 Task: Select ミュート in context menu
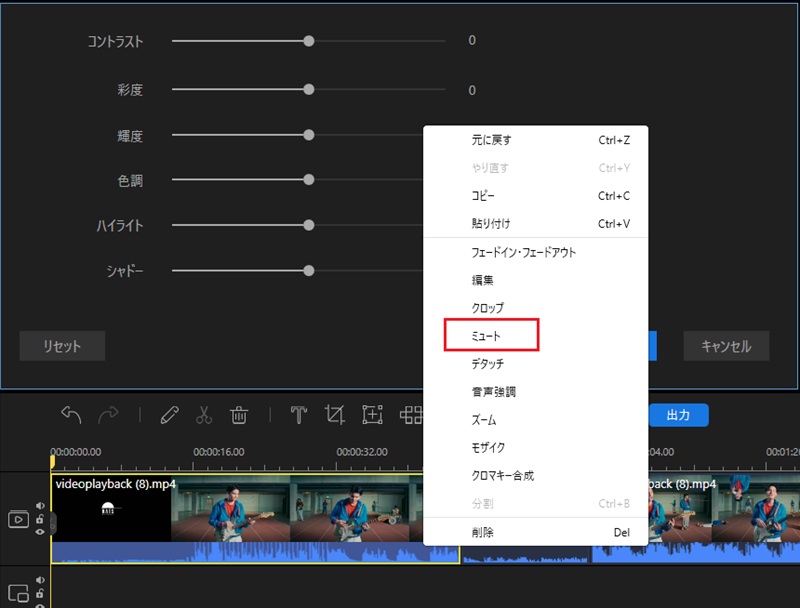[x=536, y=336]
